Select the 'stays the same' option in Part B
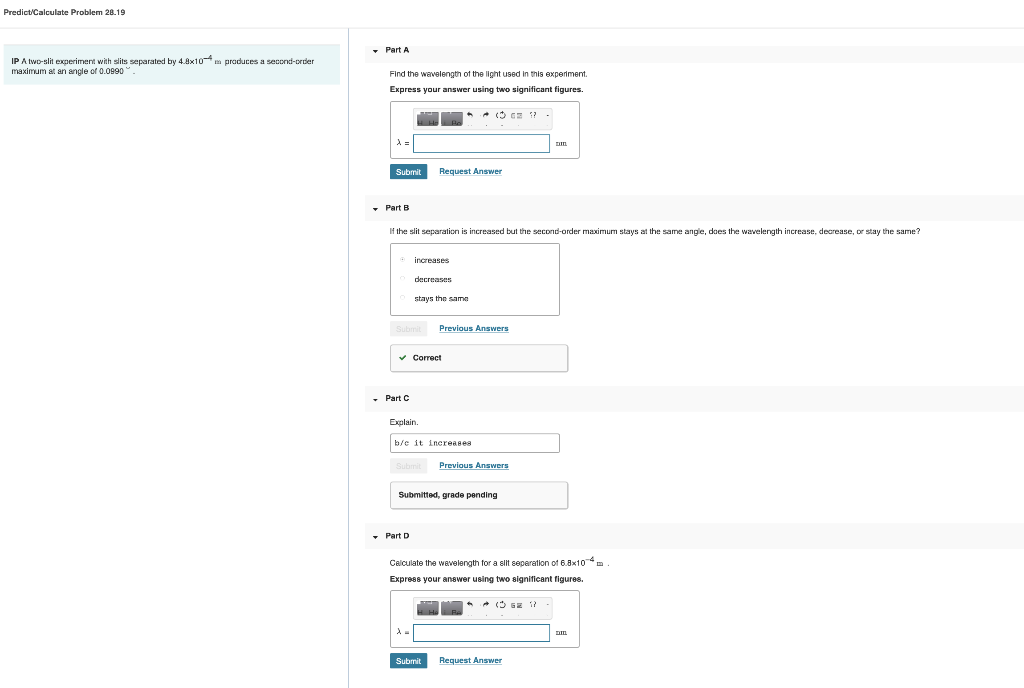 (401, 297)
